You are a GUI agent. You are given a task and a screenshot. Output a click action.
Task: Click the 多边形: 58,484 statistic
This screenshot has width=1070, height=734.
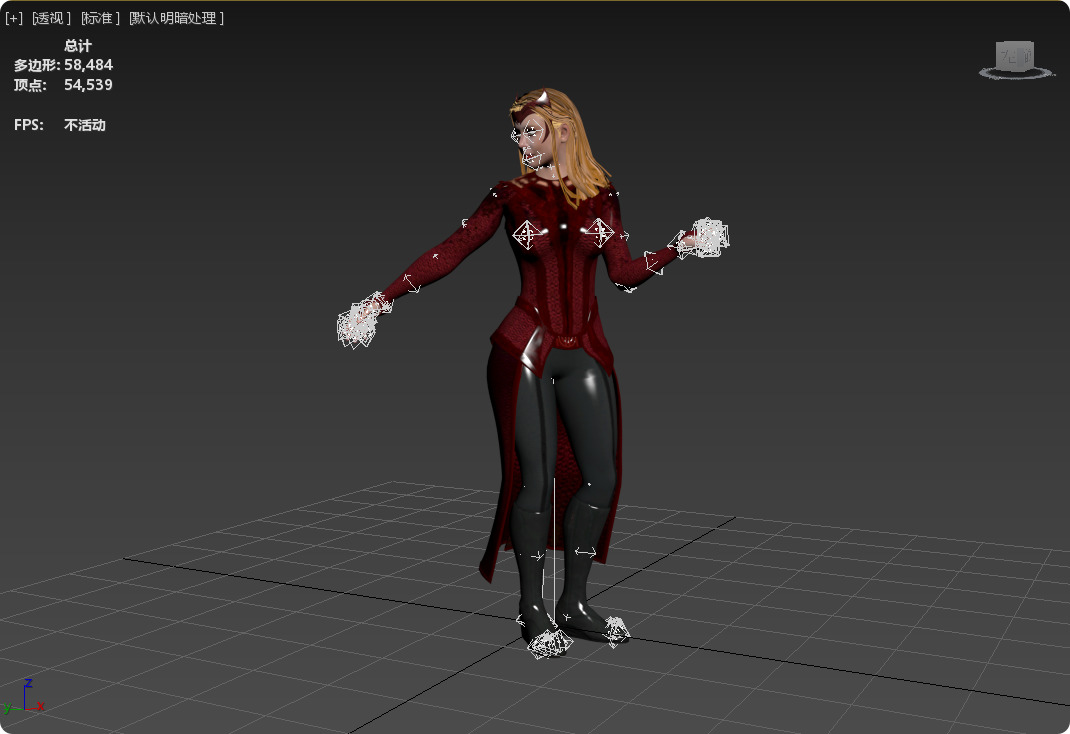tap(63, 65)
